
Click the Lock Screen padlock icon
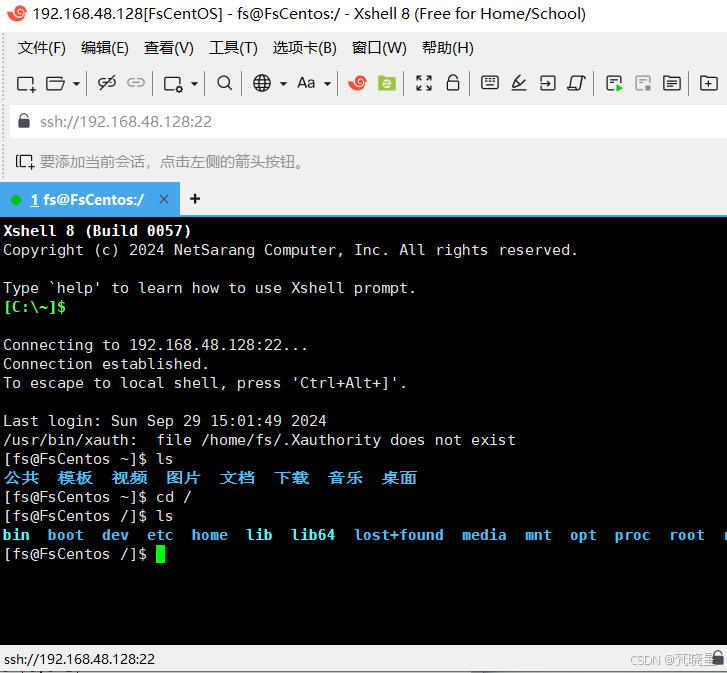453,83
